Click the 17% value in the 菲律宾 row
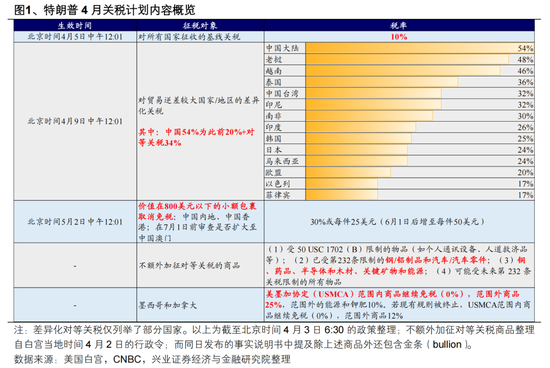The width and height of the screenshot is (550, 368). (525, 195)
